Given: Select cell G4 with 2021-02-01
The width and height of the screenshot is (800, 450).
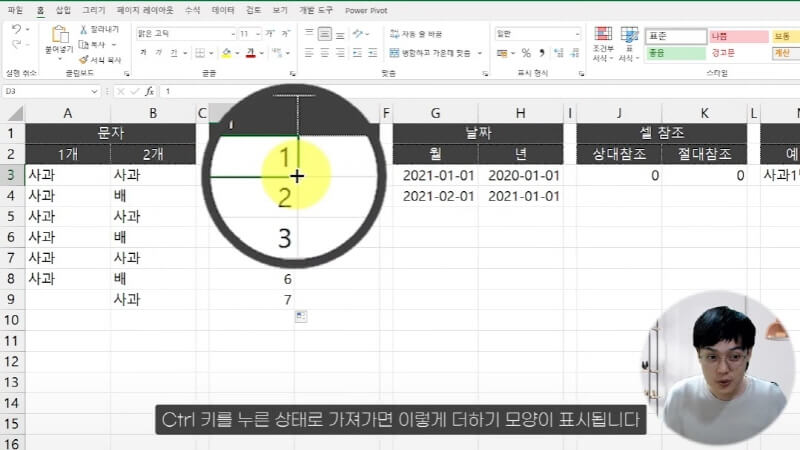Looking at the screenshot, I should point(435,196).
